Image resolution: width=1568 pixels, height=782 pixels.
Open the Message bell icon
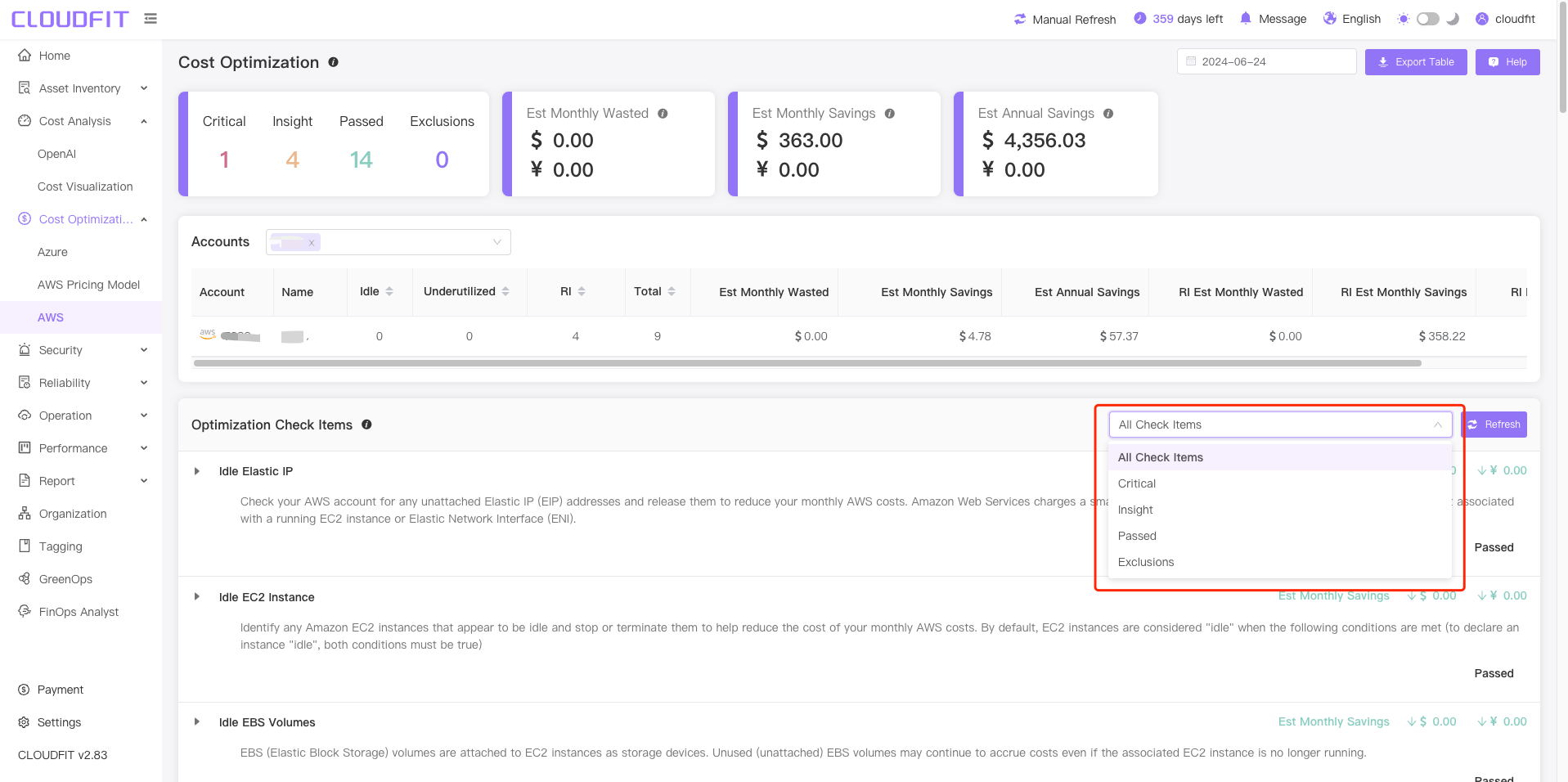coord(1246,18)
